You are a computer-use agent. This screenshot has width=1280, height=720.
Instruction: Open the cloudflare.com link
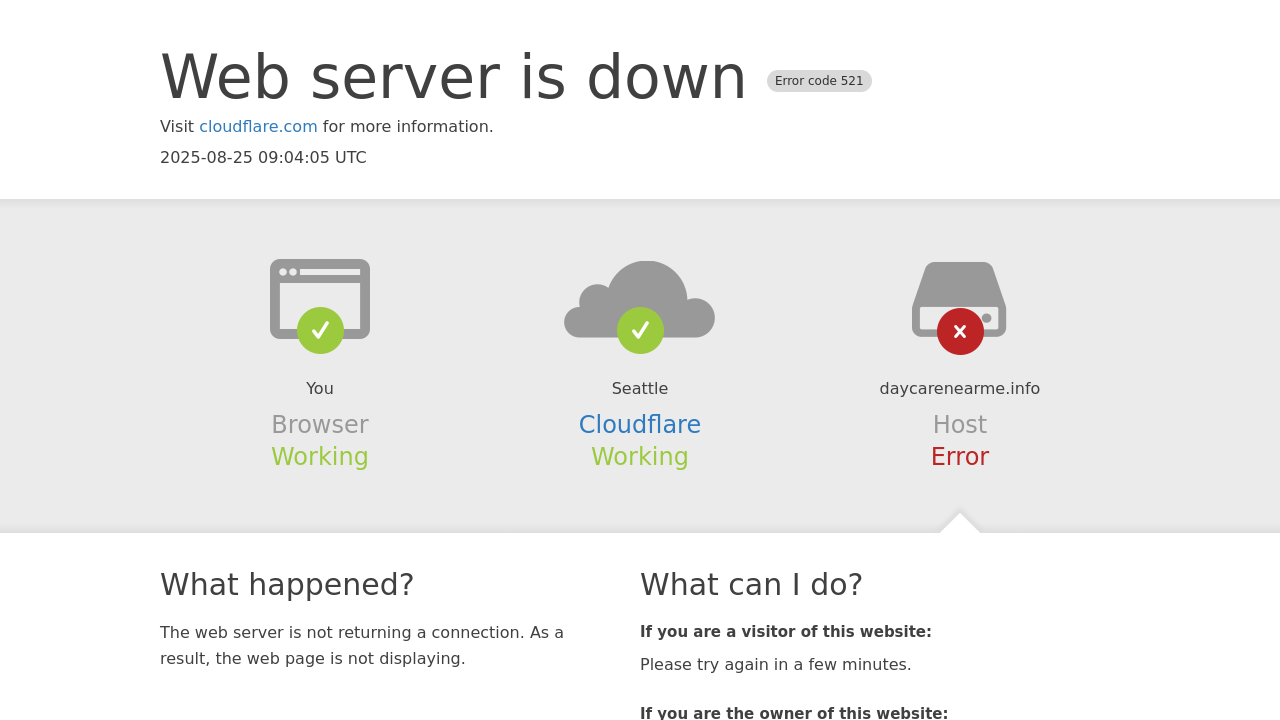(x=258, y=127)
